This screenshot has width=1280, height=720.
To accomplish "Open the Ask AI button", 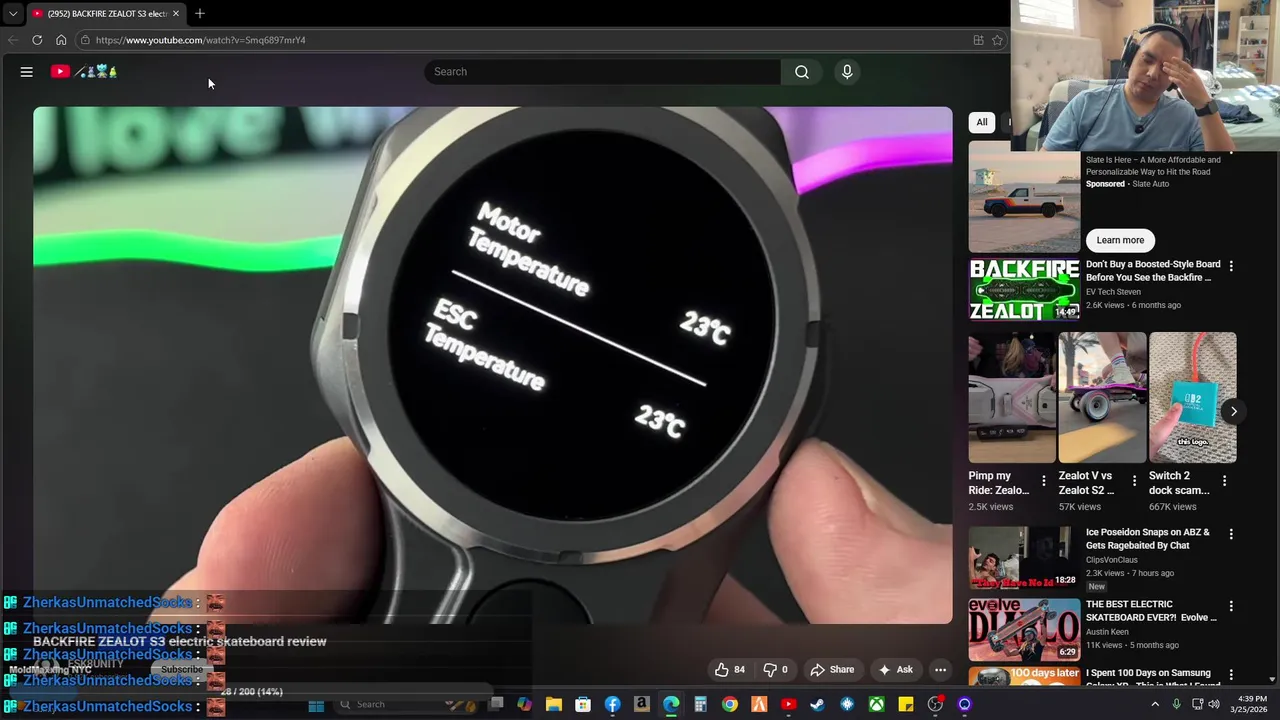I will (895, 670).
